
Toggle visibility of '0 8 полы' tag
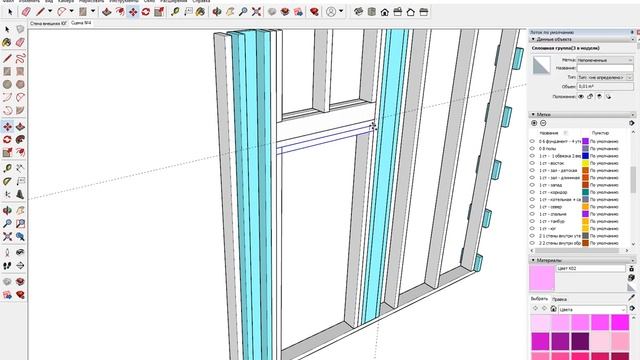click(x=532, y=149)
